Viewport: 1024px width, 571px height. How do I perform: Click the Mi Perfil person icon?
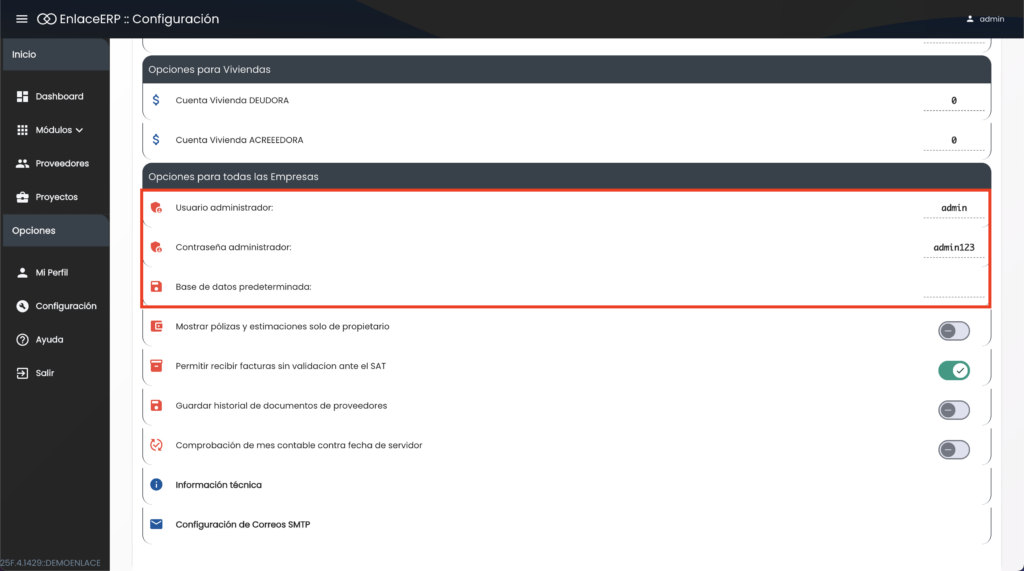(x=22, y=273)
